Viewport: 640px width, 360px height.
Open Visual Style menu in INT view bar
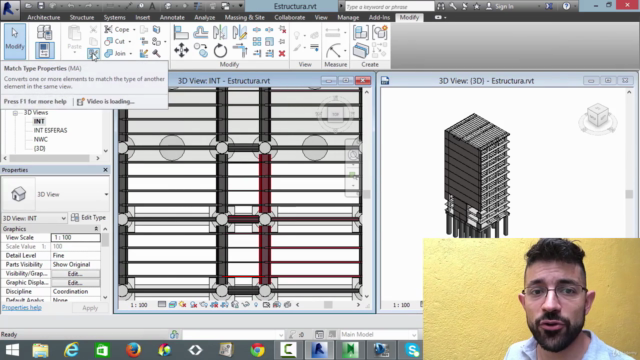click(173, 304)
